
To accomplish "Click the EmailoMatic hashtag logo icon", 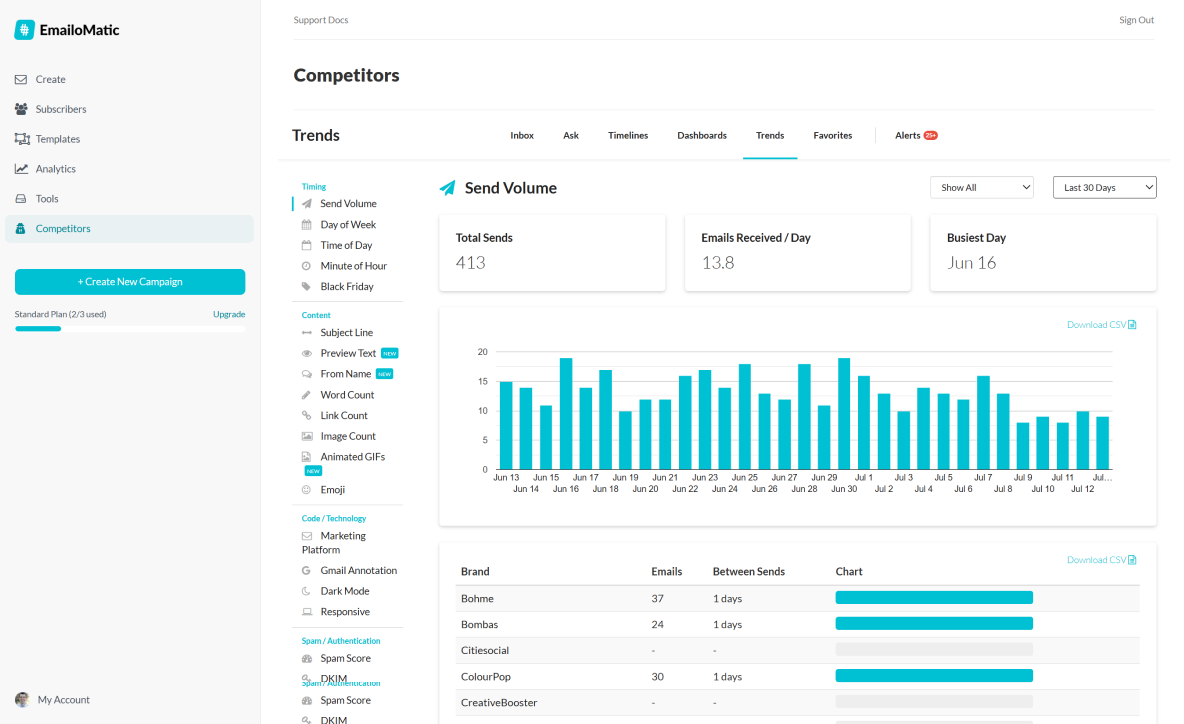I will [24, 30].
